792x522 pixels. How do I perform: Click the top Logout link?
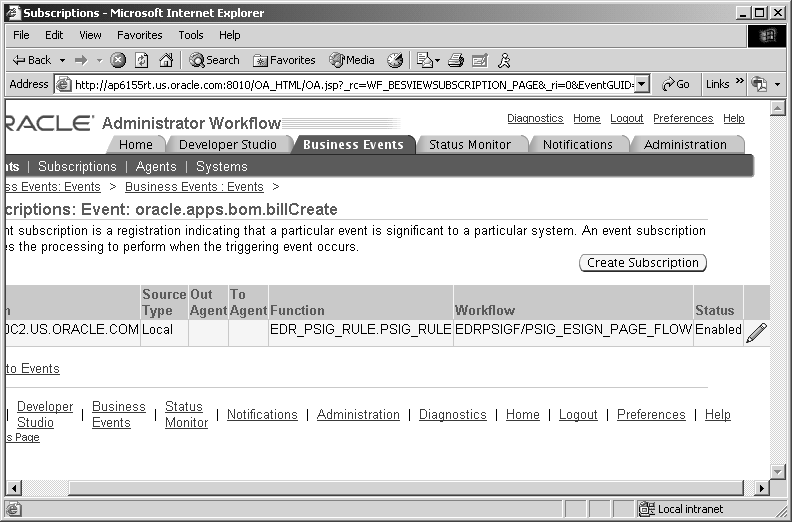click(627, 118)
